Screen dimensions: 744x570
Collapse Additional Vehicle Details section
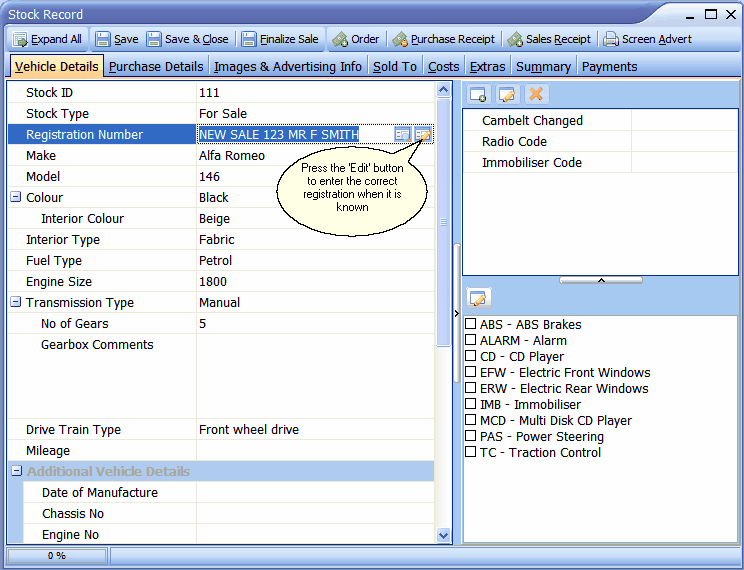17,471
